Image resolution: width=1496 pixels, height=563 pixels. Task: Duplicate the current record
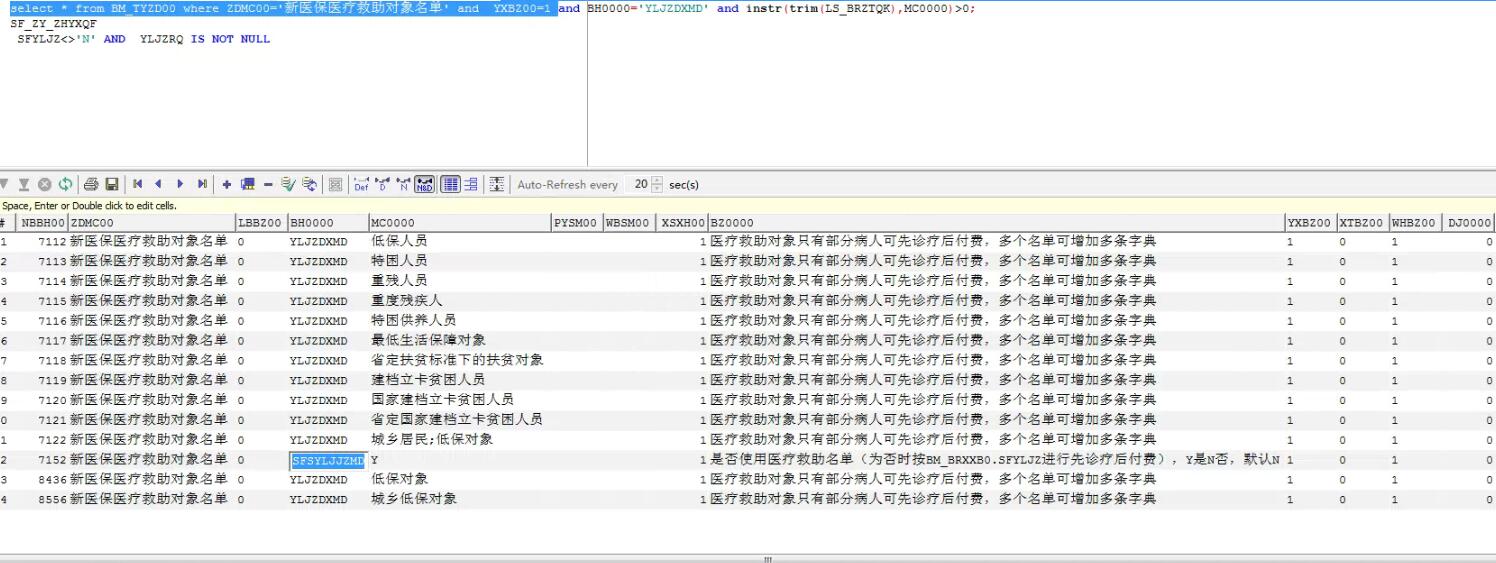click(247, 185)
